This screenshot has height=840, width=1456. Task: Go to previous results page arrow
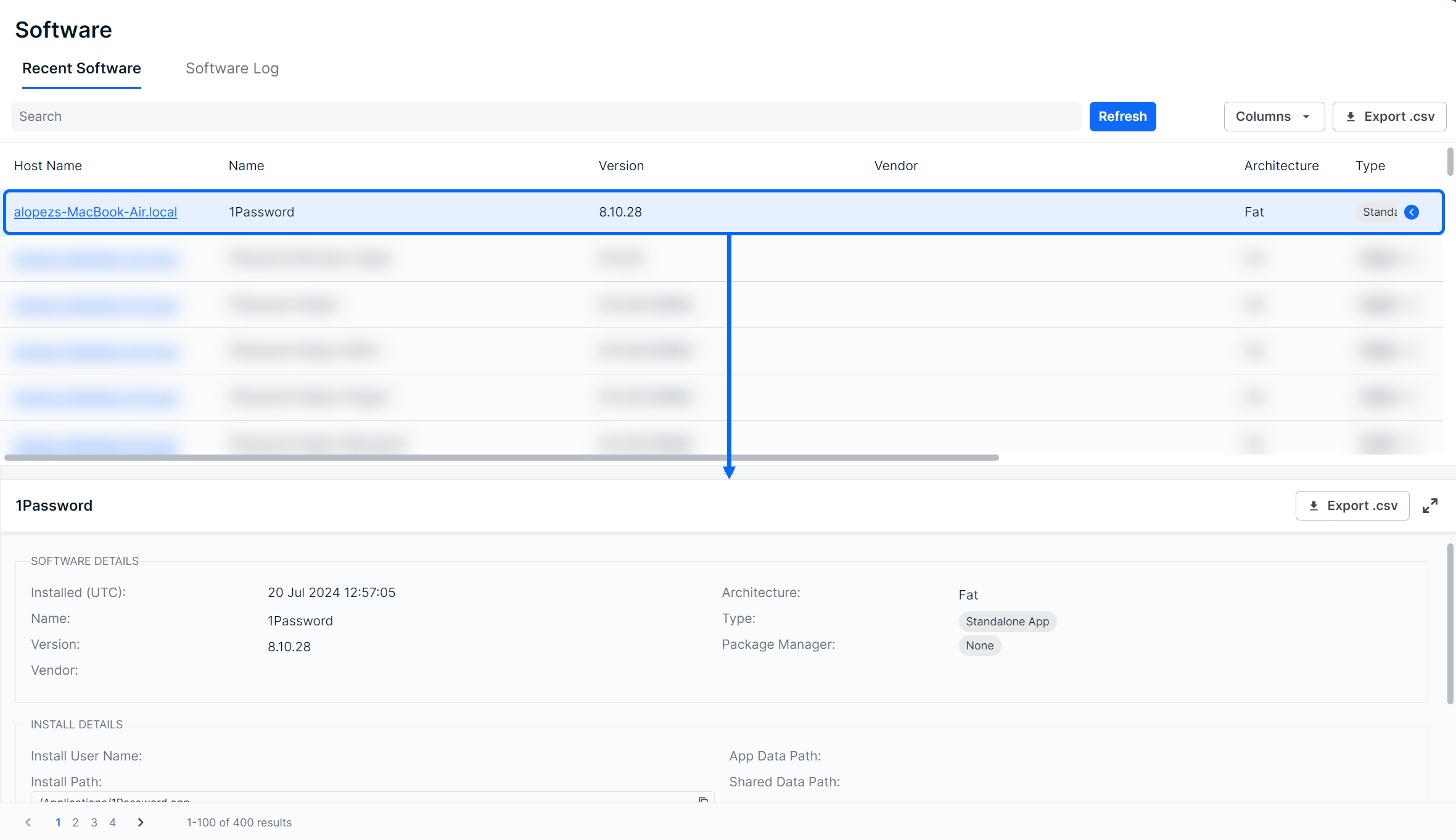tap(28, 822)
